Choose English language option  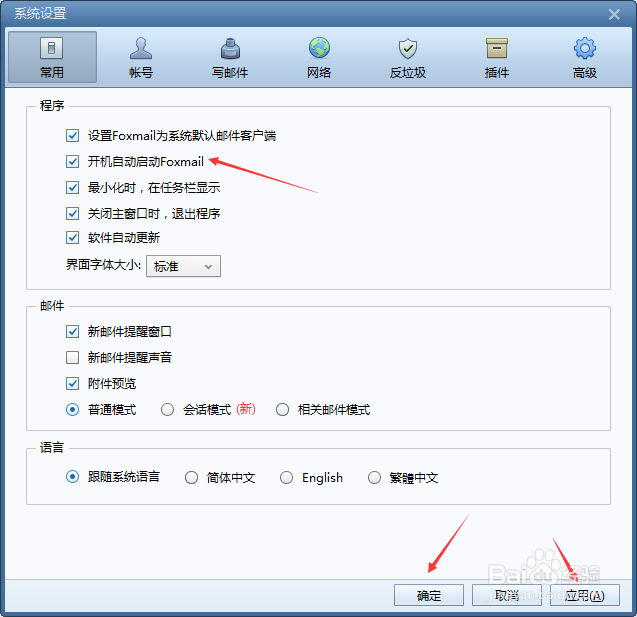[286, 477]
